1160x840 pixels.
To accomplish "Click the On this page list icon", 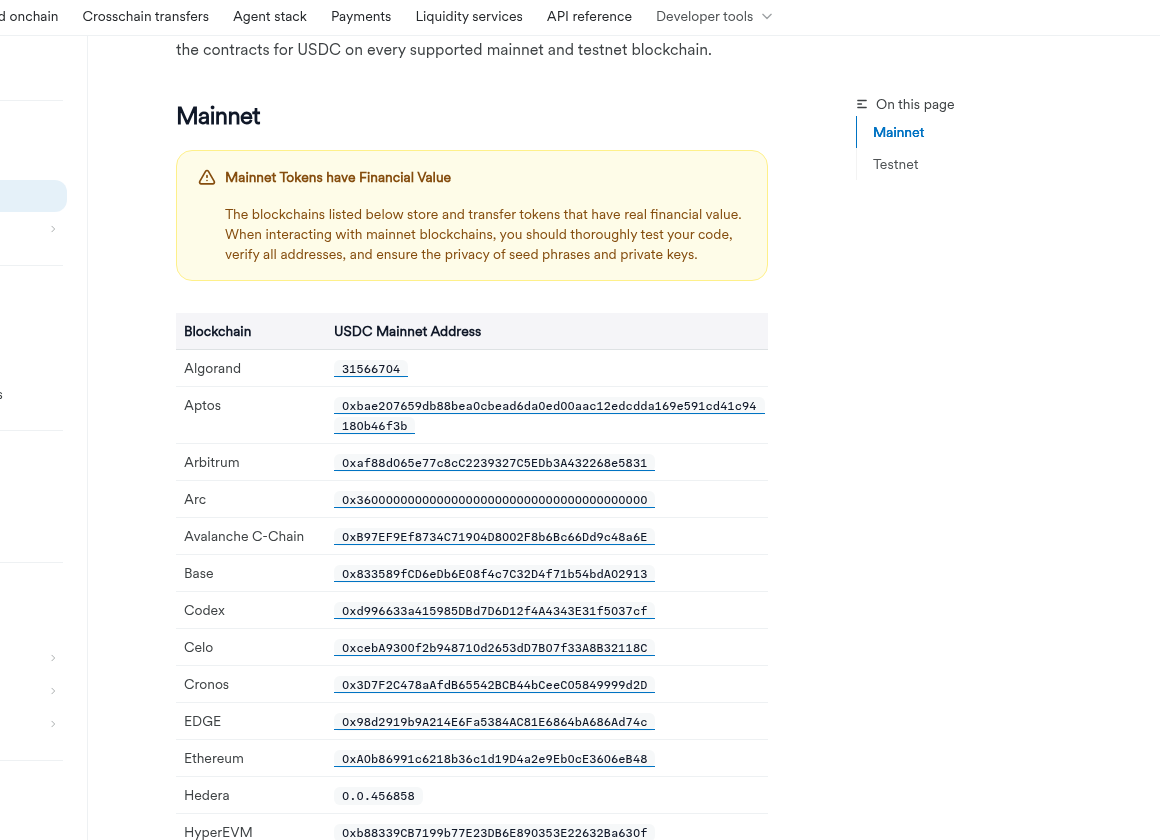I will click(x=862, y=104).
